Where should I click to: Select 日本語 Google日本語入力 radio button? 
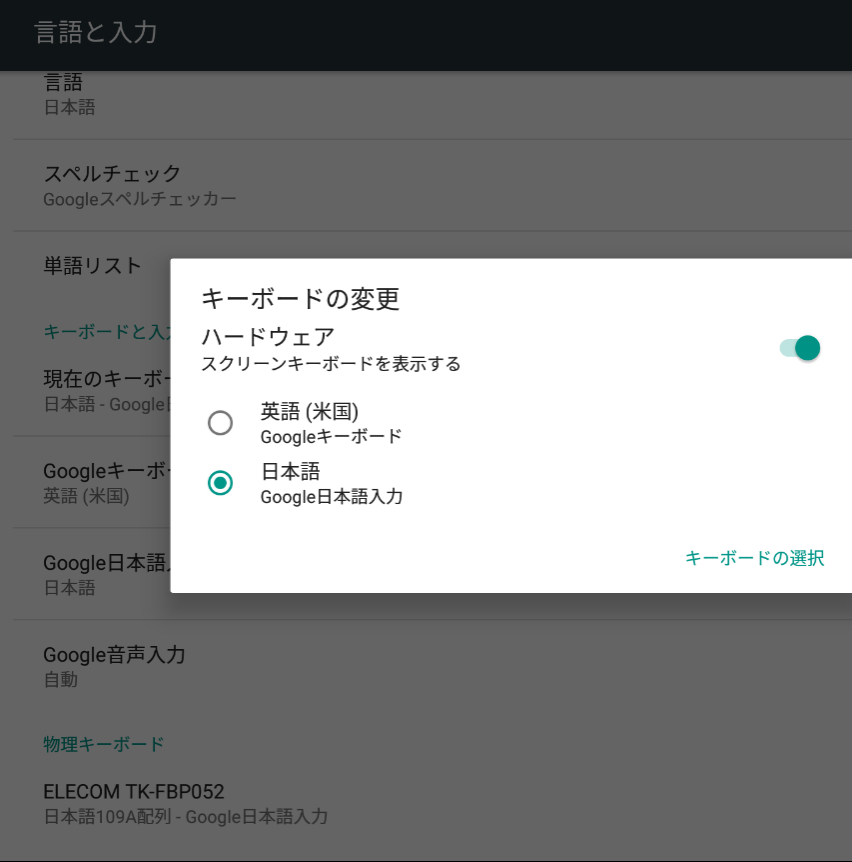[220, 483]
